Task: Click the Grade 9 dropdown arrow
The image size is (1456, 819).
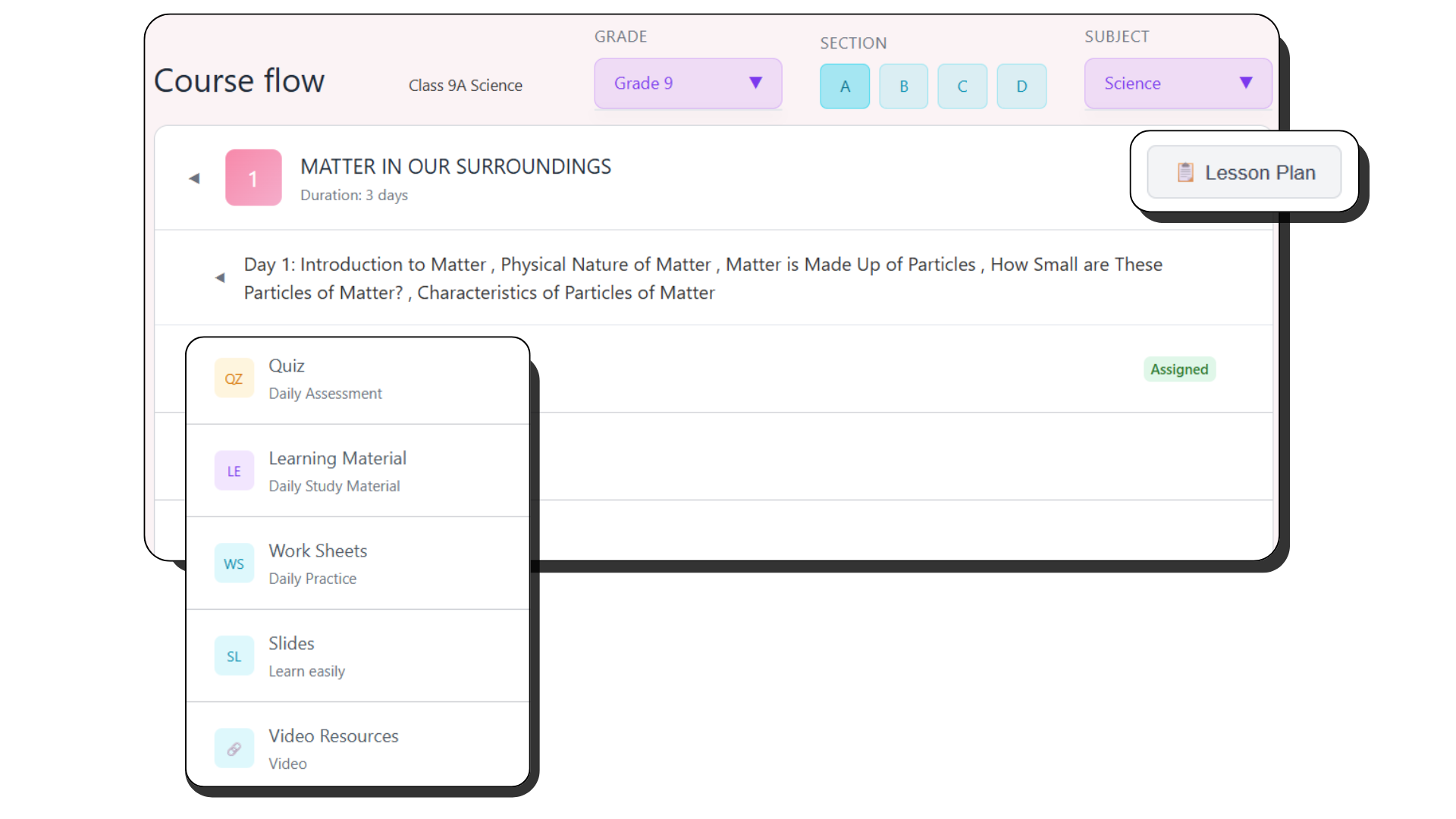Action: tap(756, 83)
